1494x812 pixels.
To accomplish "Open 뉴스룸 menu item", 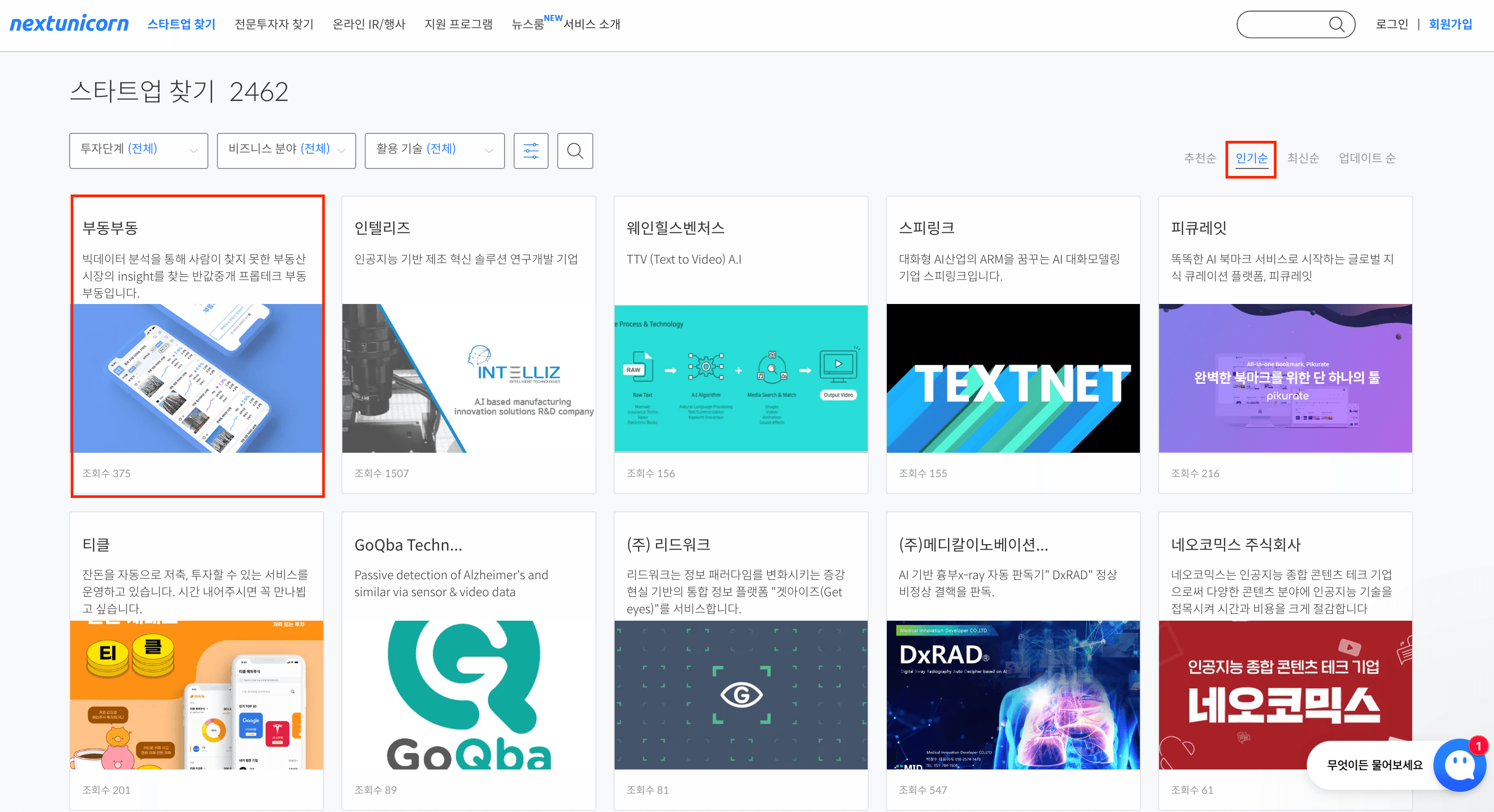I will tap(528, 24).
